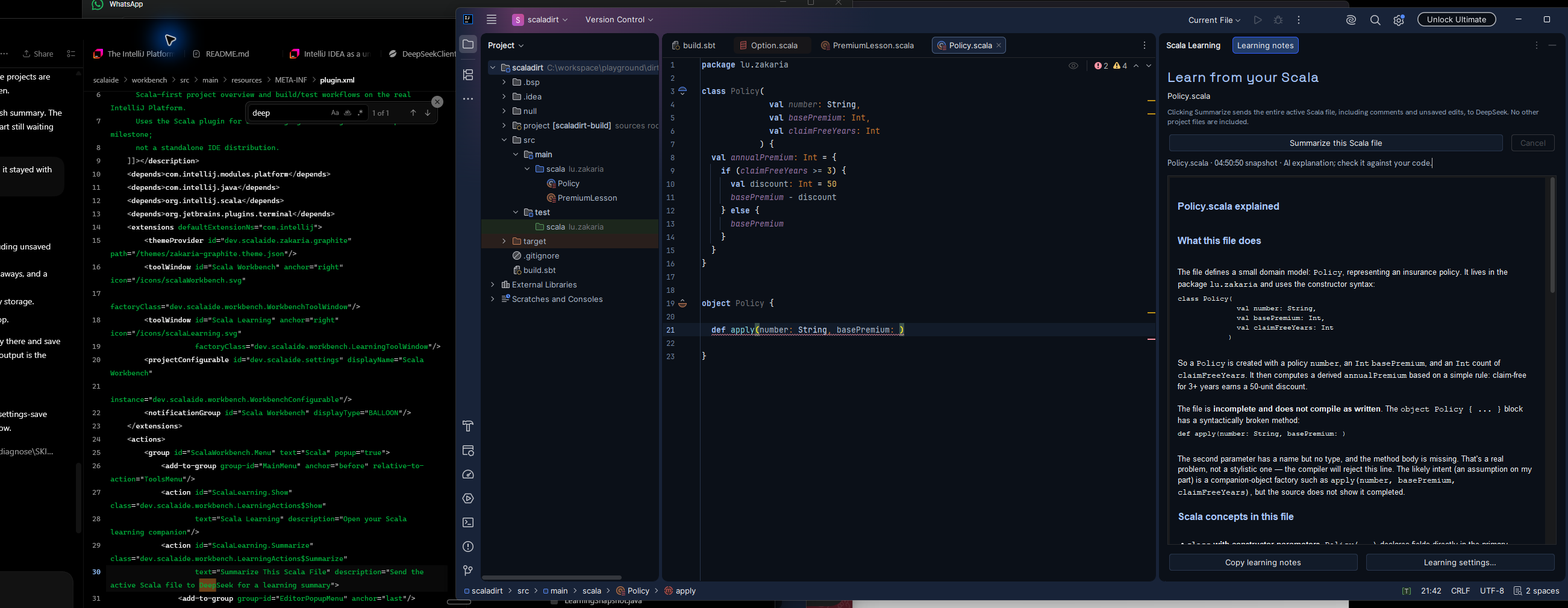
Task: Open Search Everywhere magnifier icon
Action: coord(1375,19)
